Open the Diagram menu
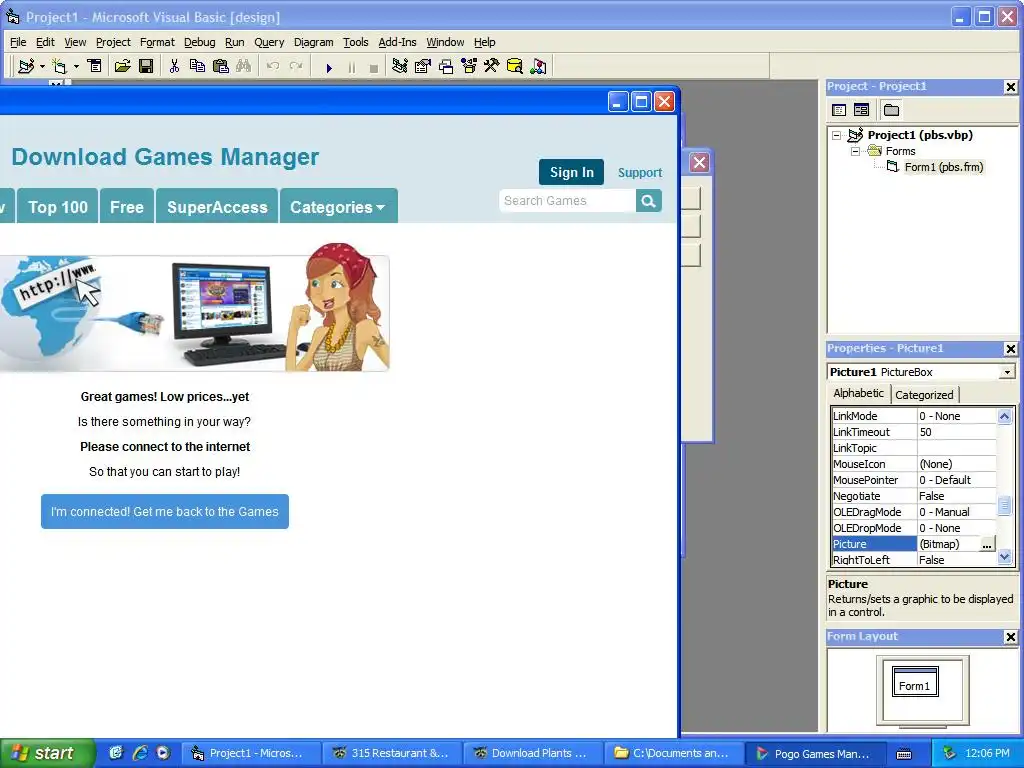1024x768 pixels. pyautogui.click(x=313, y=42)
